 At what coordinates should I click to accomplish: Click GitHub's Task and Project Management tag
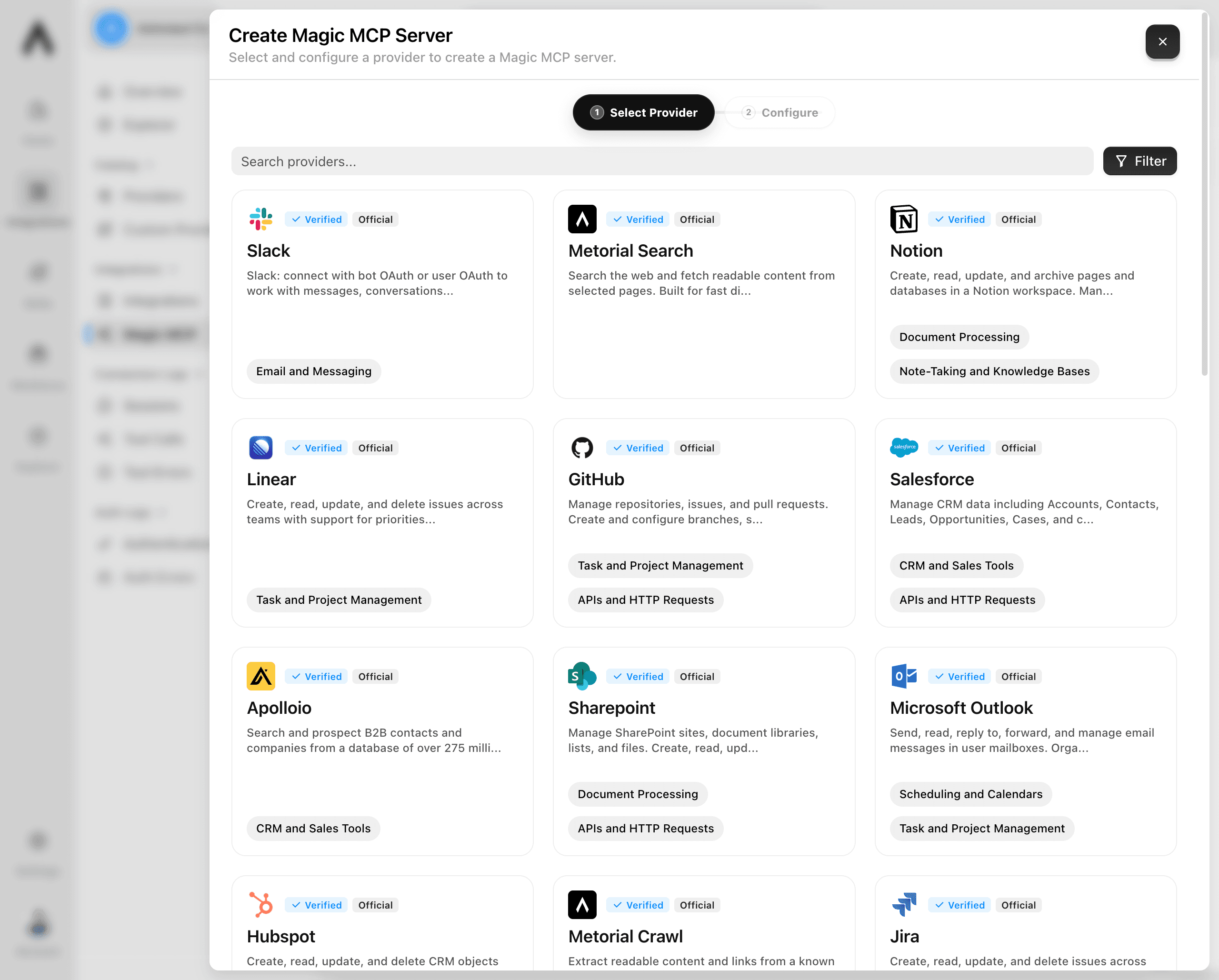660,565
